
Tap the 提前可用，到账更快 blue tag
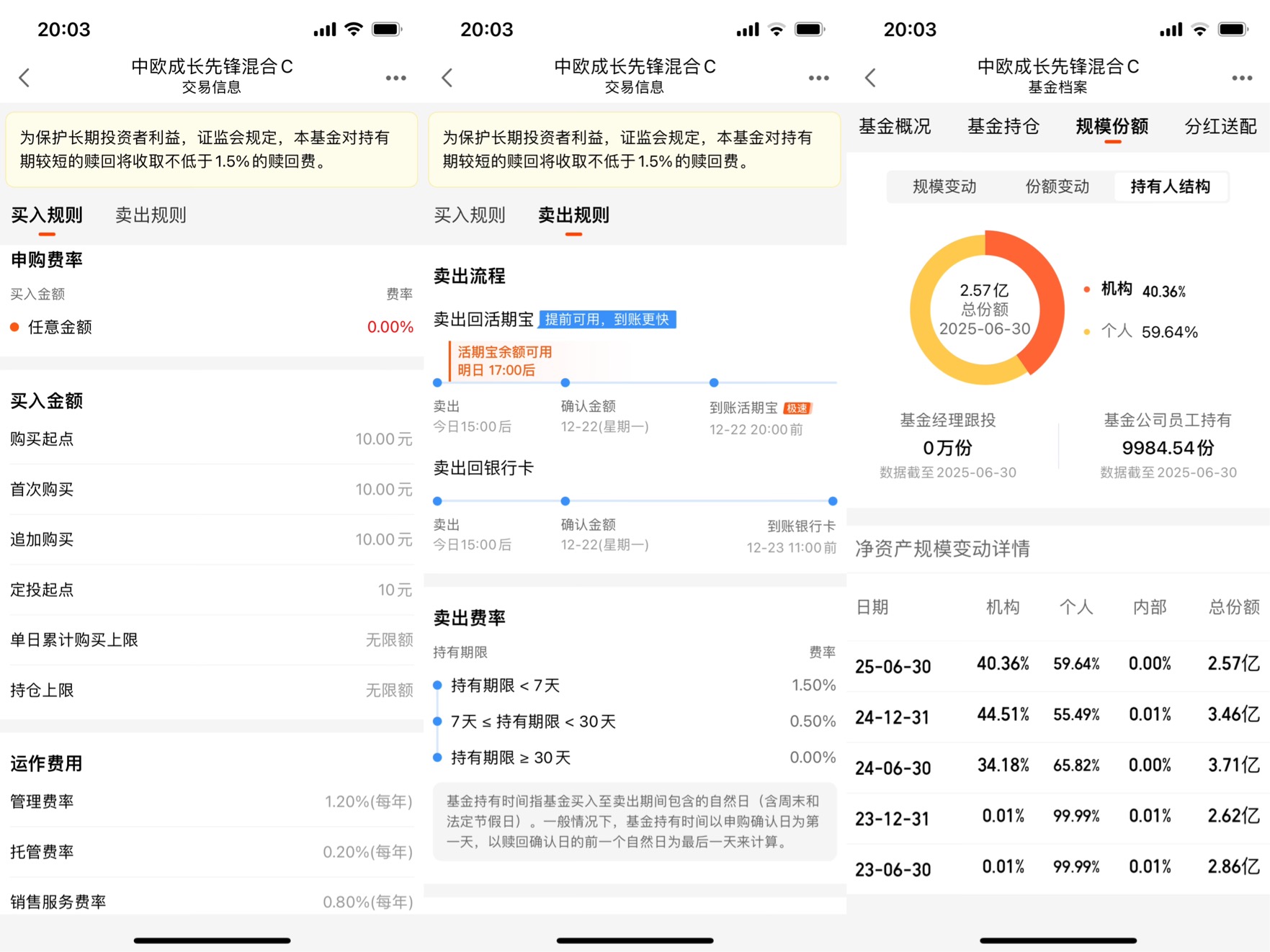click(607, 319)
